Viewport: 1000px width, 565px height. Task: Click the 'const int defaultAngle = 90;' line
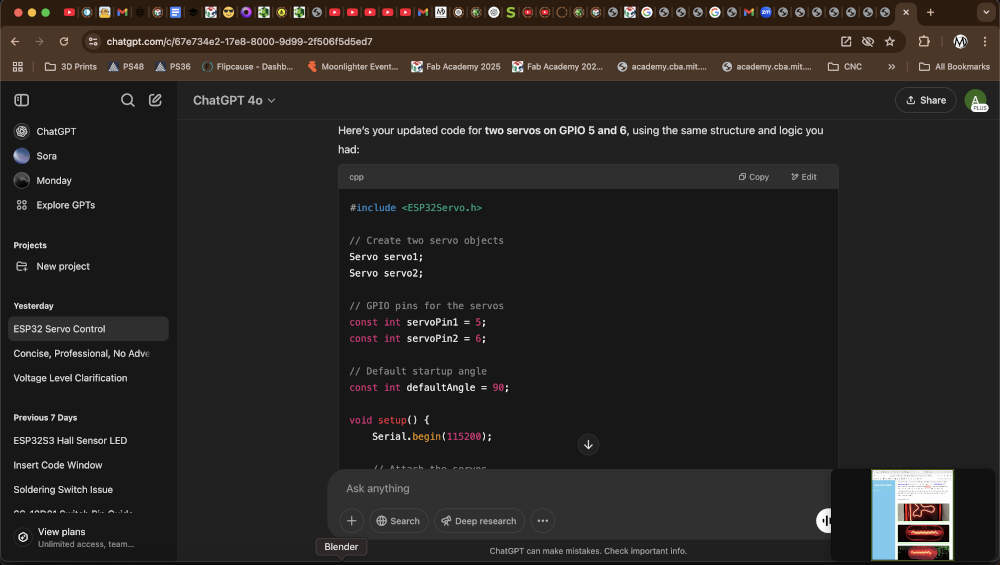[x=429, y=388]
